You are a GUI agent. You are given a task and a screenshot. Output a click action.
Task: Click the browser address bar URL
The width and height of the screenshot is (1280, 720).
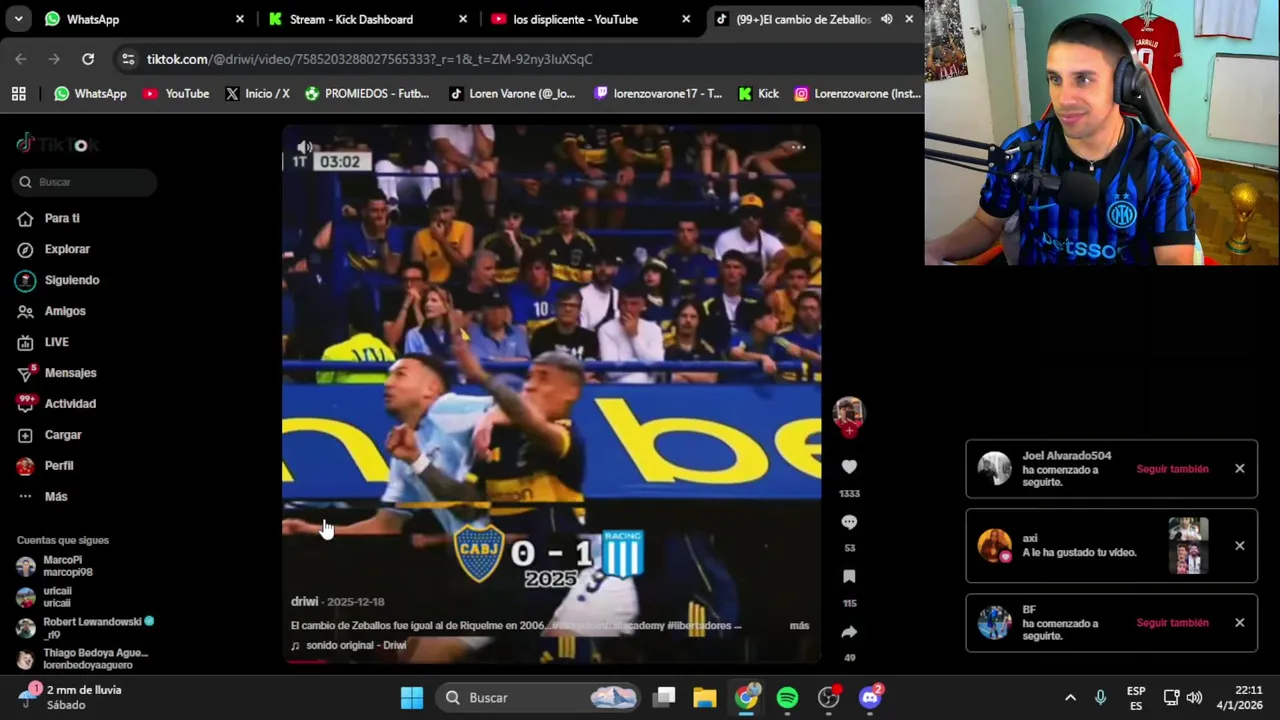[369, 59]
